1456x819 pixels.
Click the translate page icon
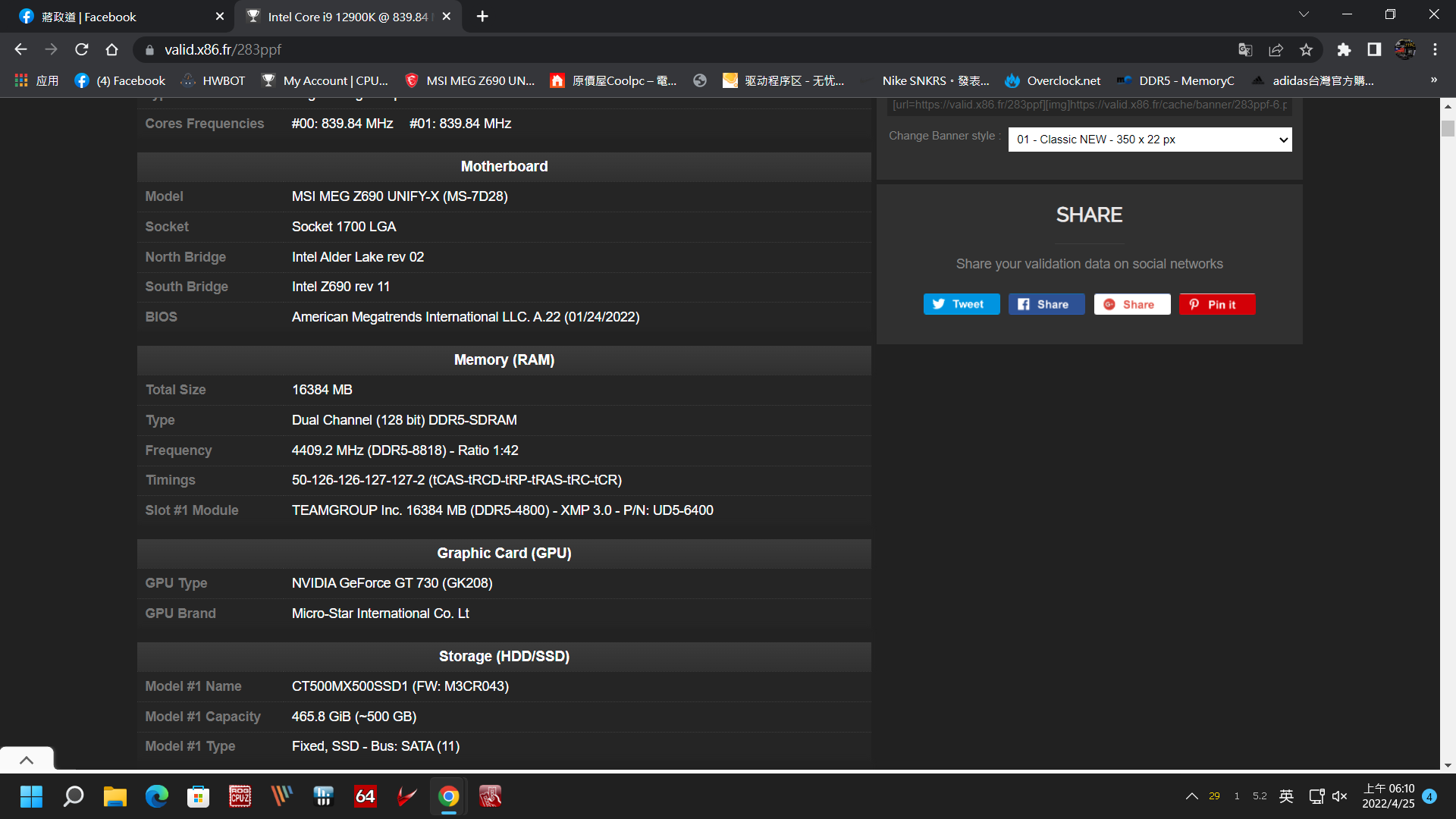pos(1245,49)
